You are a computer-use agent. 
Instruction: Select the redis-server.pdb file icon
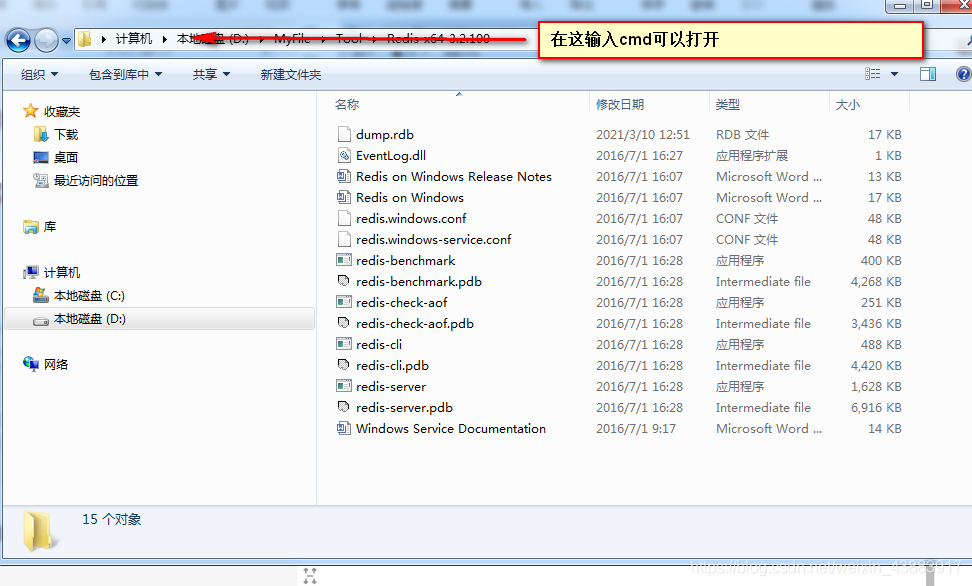(x=344, y=407)
